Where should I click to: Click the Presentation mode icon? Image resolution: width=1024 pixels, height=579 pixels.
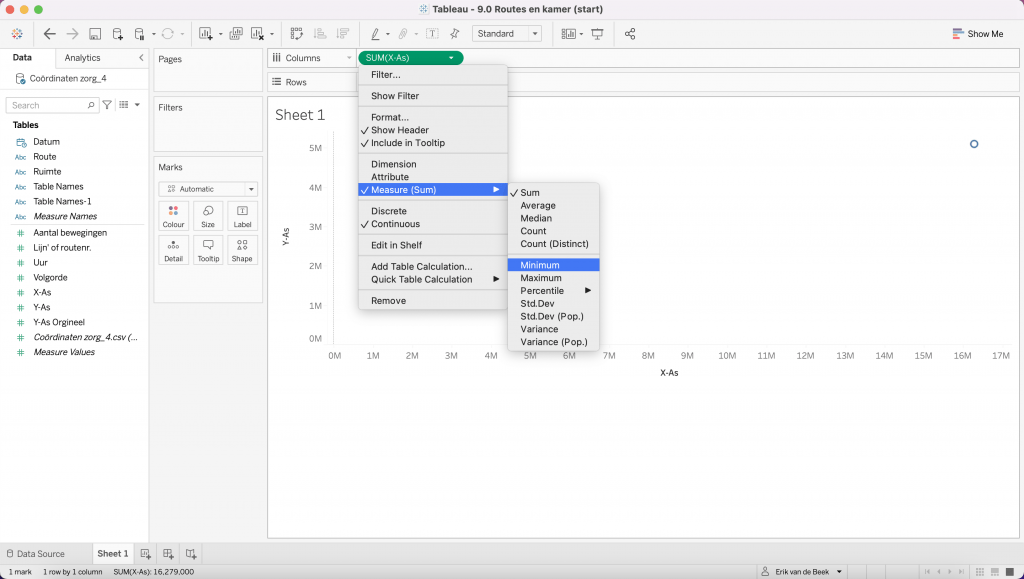(x=597, y=34)
